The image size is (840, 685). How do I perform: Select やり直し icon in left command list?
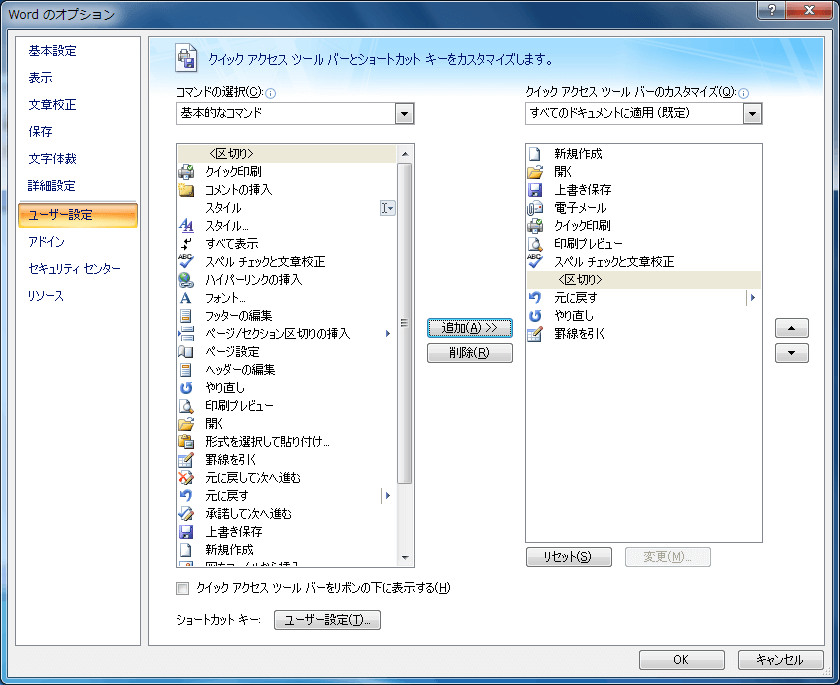click(x=186, y=388)
